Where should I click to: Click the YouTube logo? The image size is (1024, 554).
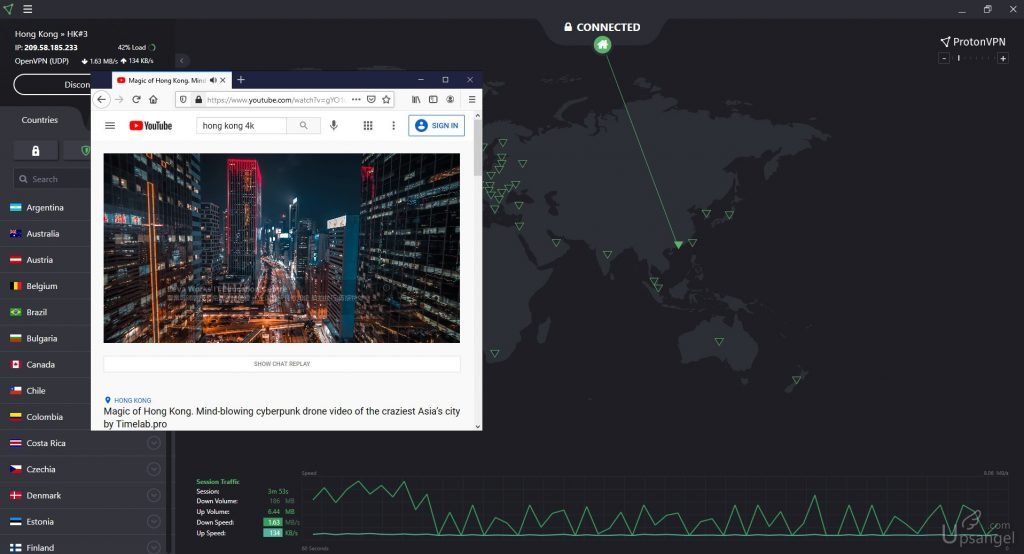click(150, 125)
